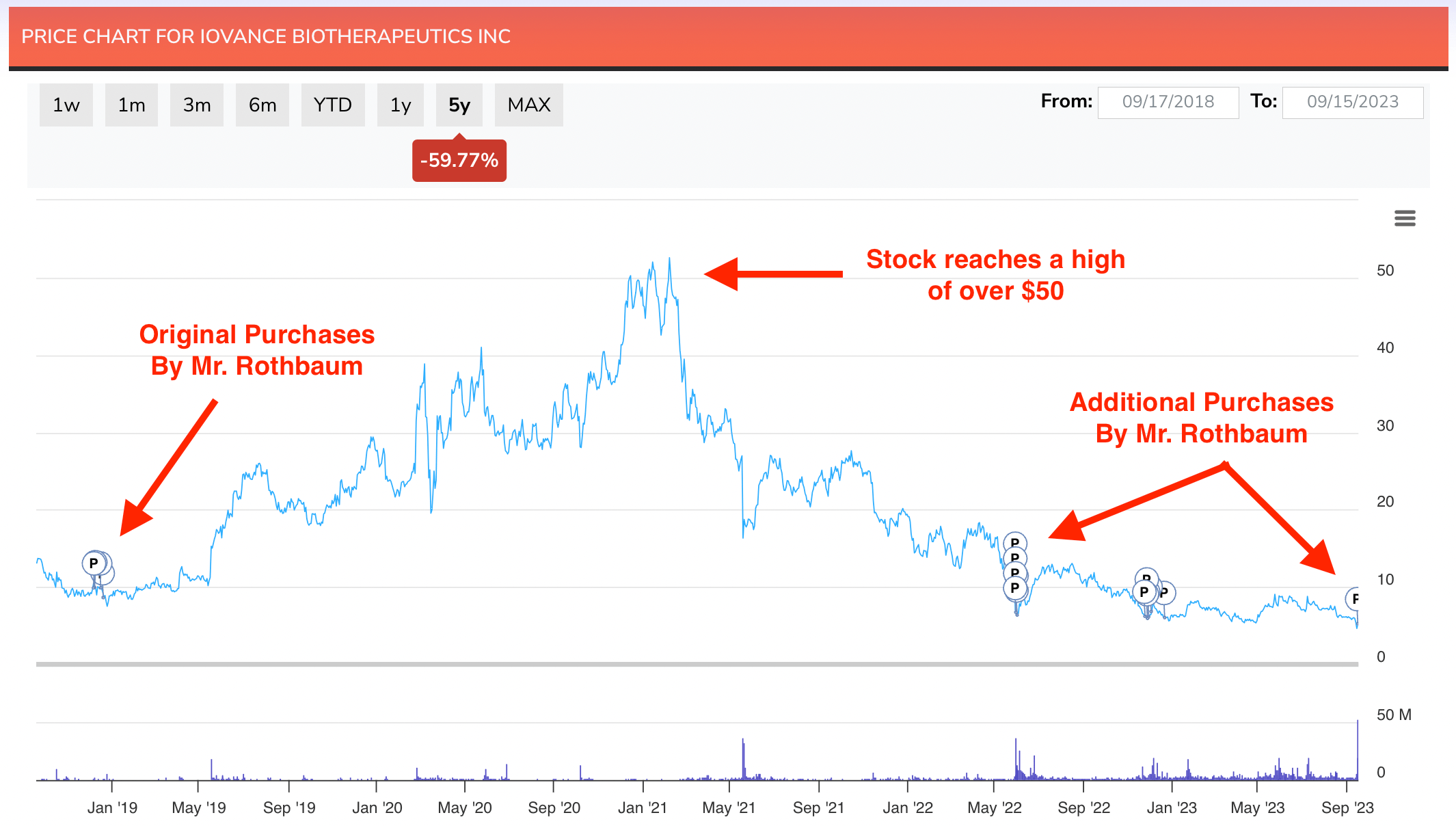Click the highlighted 5y range showing -59.77%

coord(459,105)
